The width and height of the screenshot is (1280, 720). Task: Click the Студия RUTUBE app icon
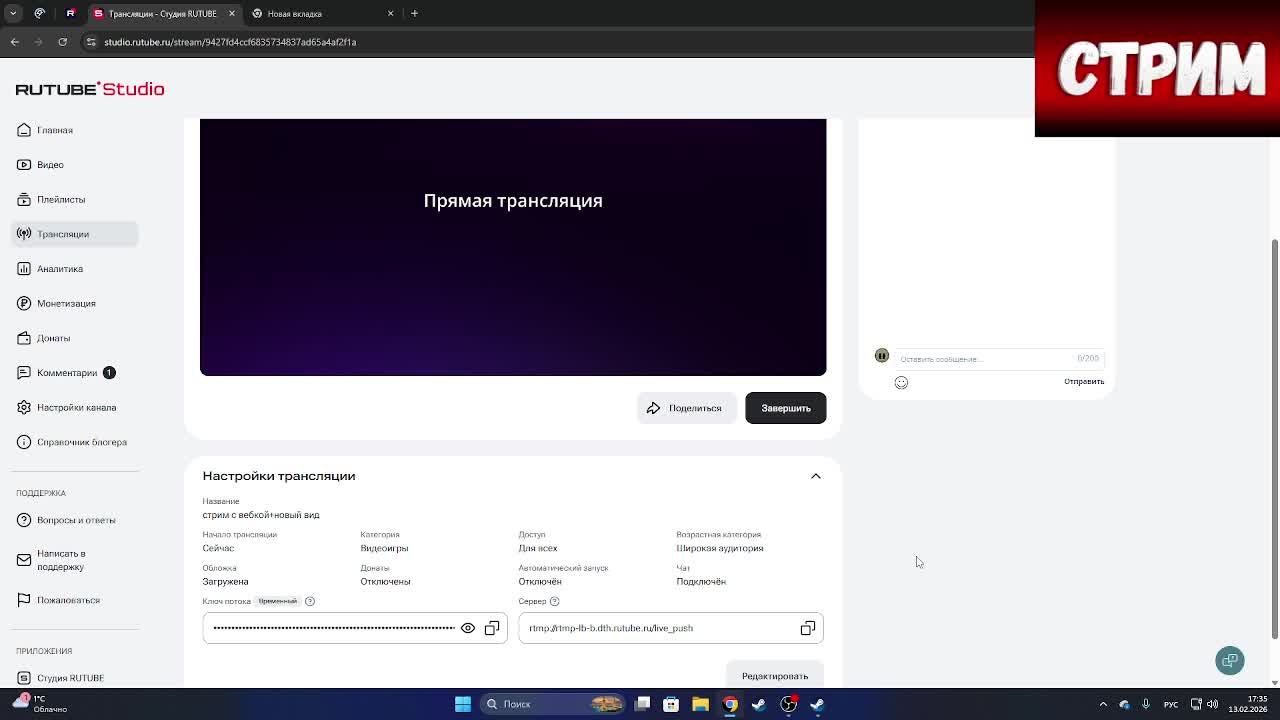pyautogui.click(x=24, y=678)
